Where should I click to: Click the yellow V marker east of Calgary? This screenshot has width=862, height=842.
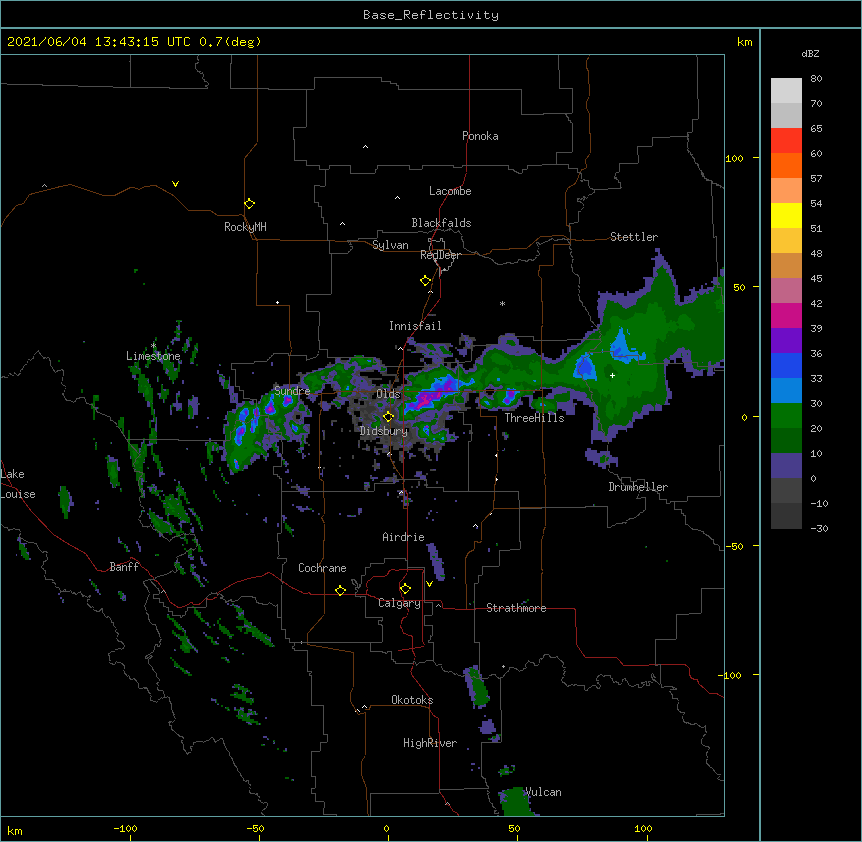tap(429, 584)
